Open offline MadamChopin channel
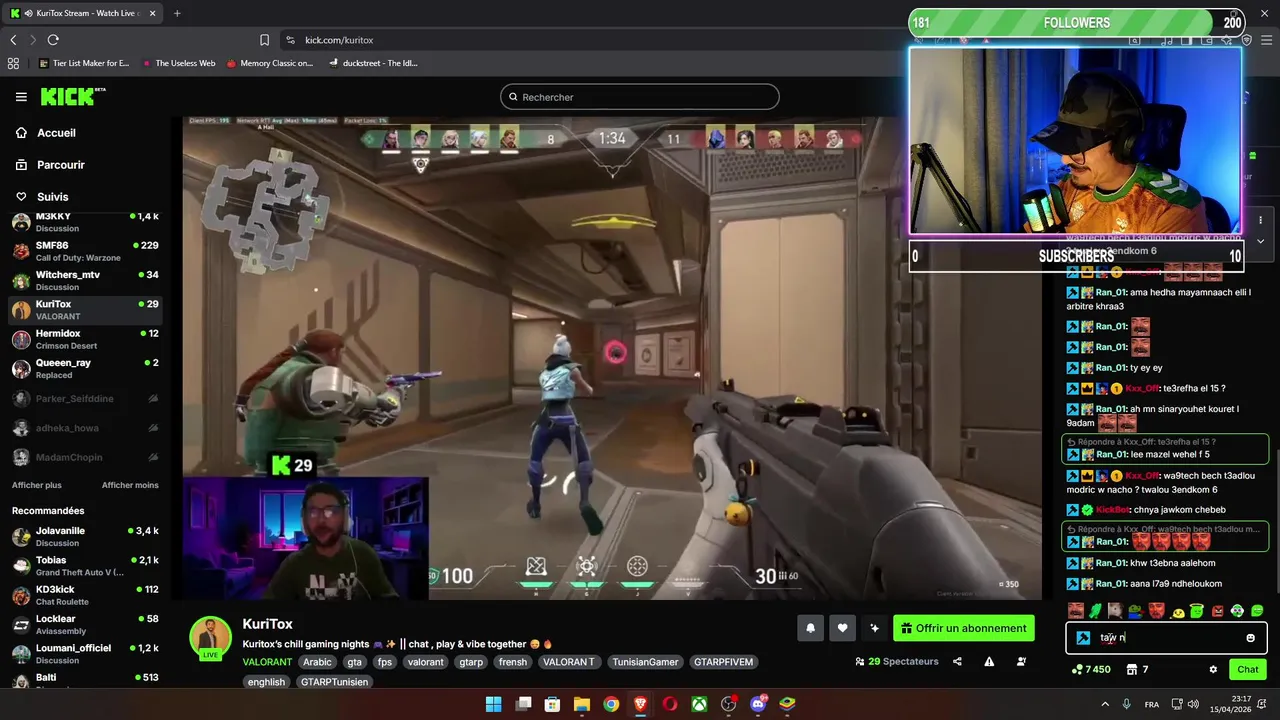 (84, 457)
